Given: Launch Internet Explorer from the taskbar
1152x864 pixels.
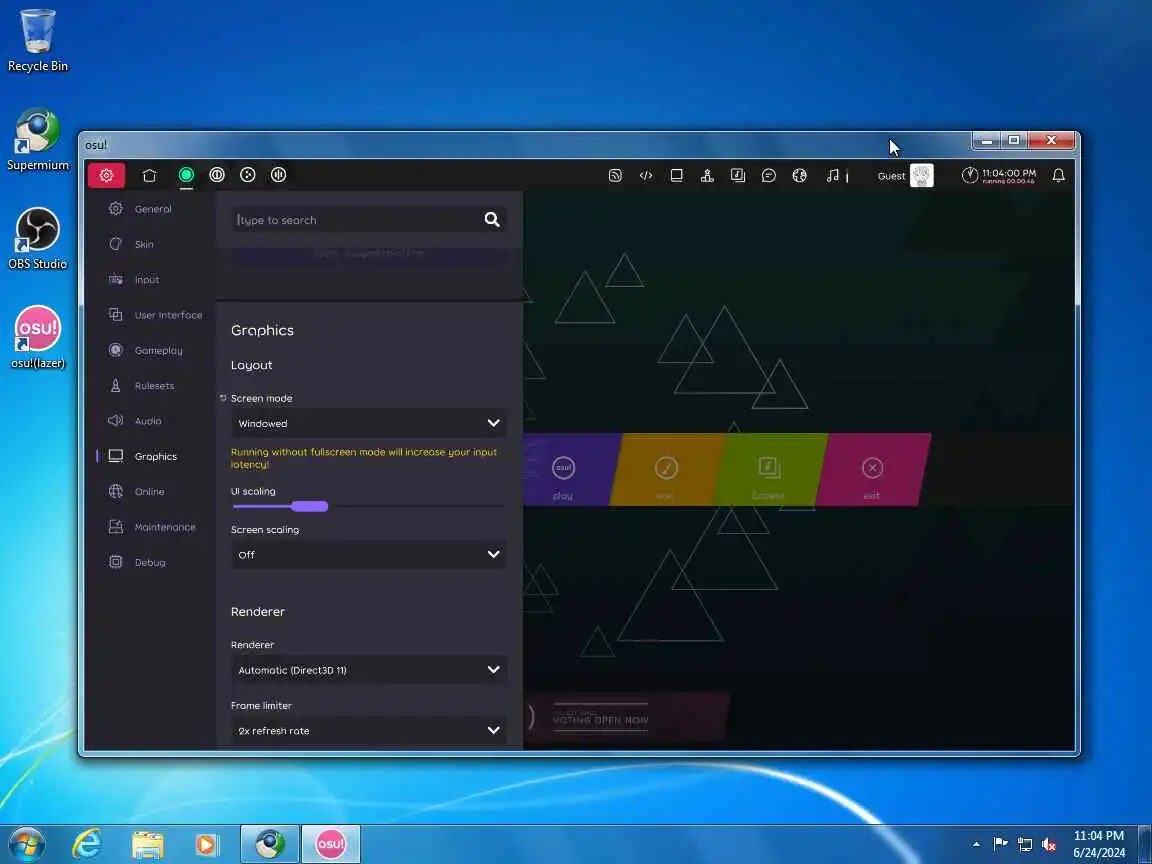Looking at the screenshot, I should pos(87,844).
